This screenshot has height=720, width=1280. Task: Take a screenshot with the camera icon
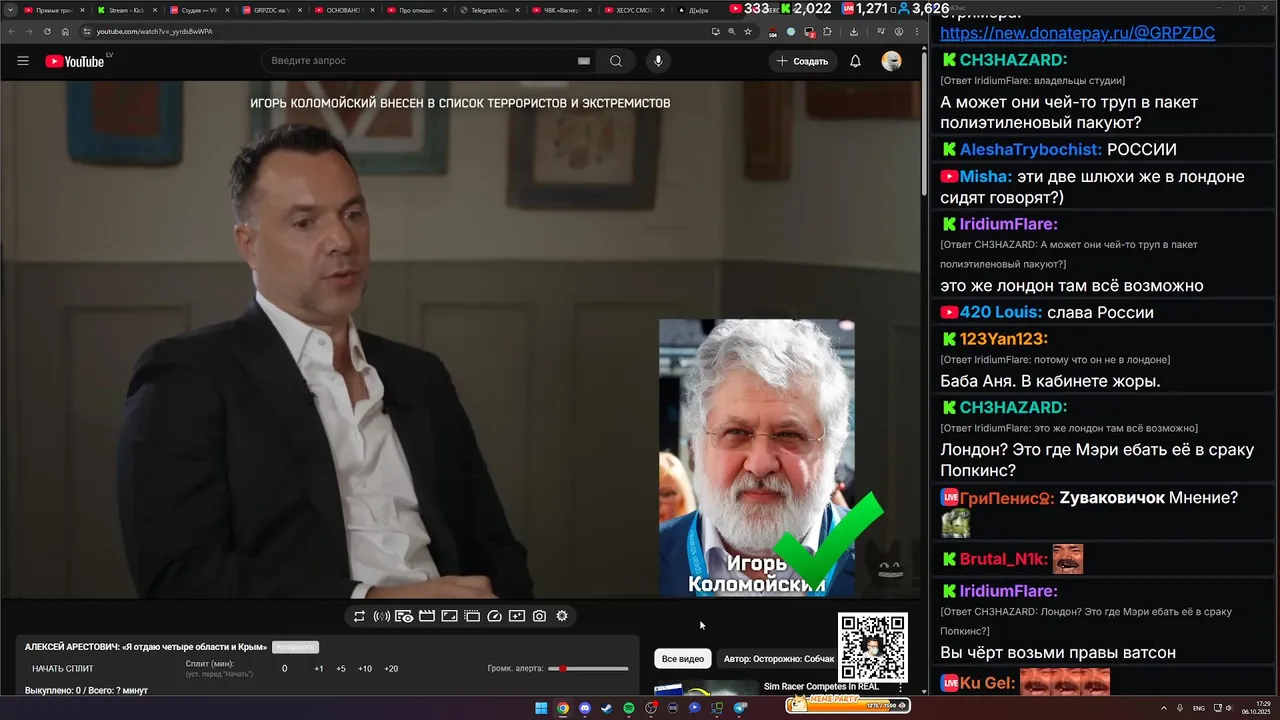click(x=539, y=616)
